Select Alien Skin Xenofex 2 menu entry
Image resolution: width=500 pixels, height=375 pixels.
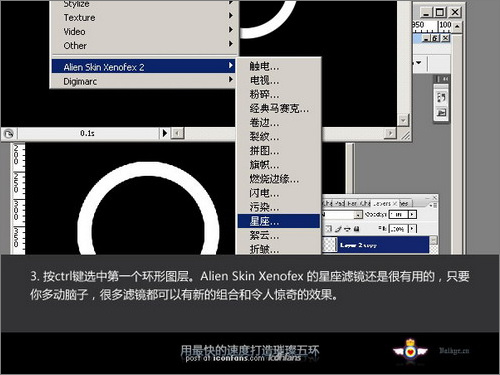click(x=144, y=66)
